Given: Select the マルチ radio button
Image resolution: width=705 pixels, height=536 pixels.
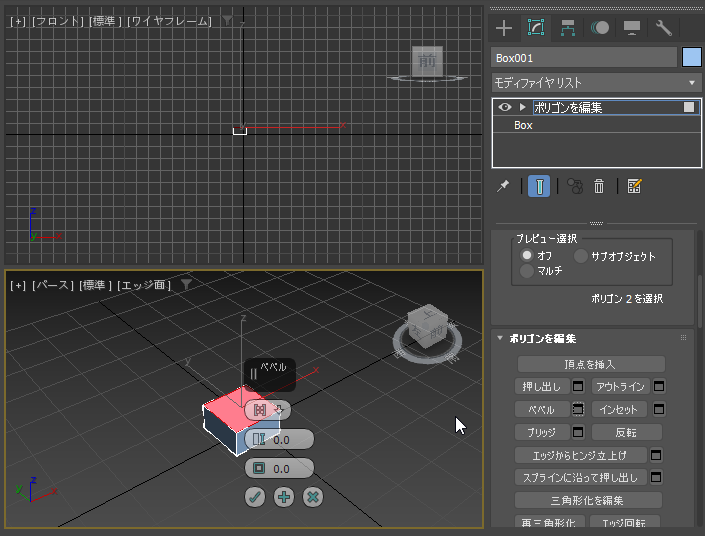Looking at the screenshot, I should pyautogui.click(x=527, y=270).
